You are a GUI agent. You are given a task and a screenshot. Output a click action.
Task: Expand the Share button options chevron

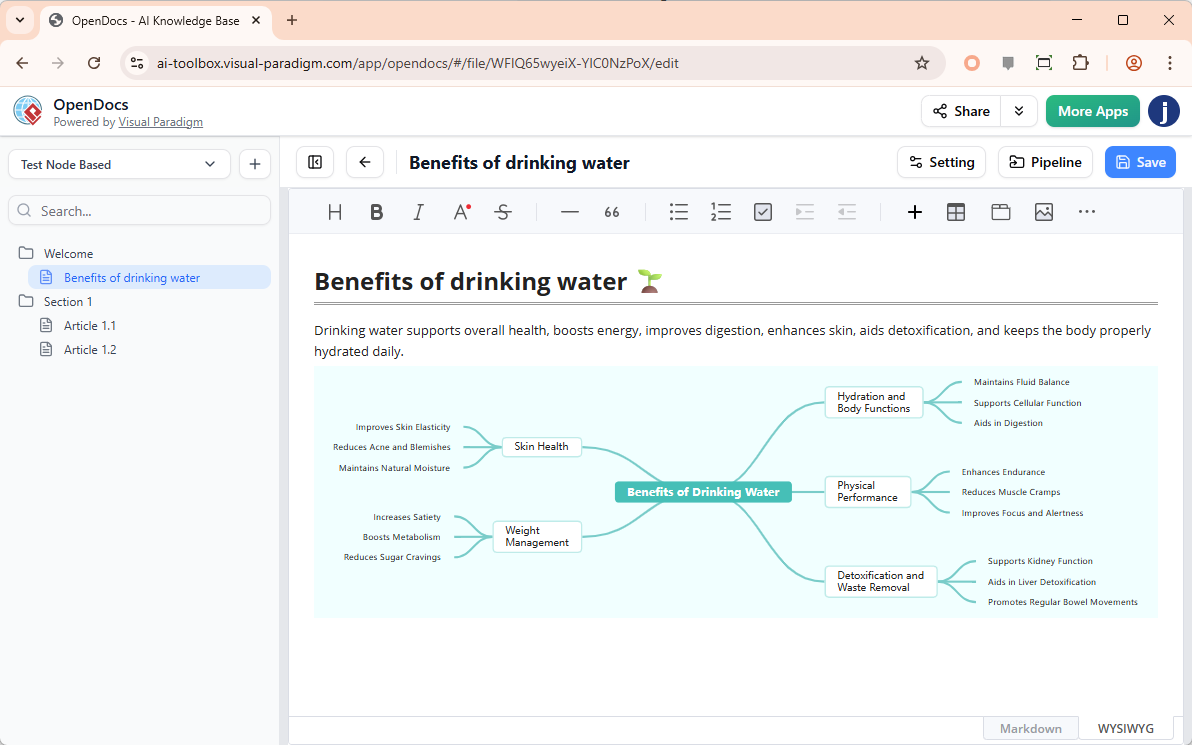click(x=1019, y=111)
